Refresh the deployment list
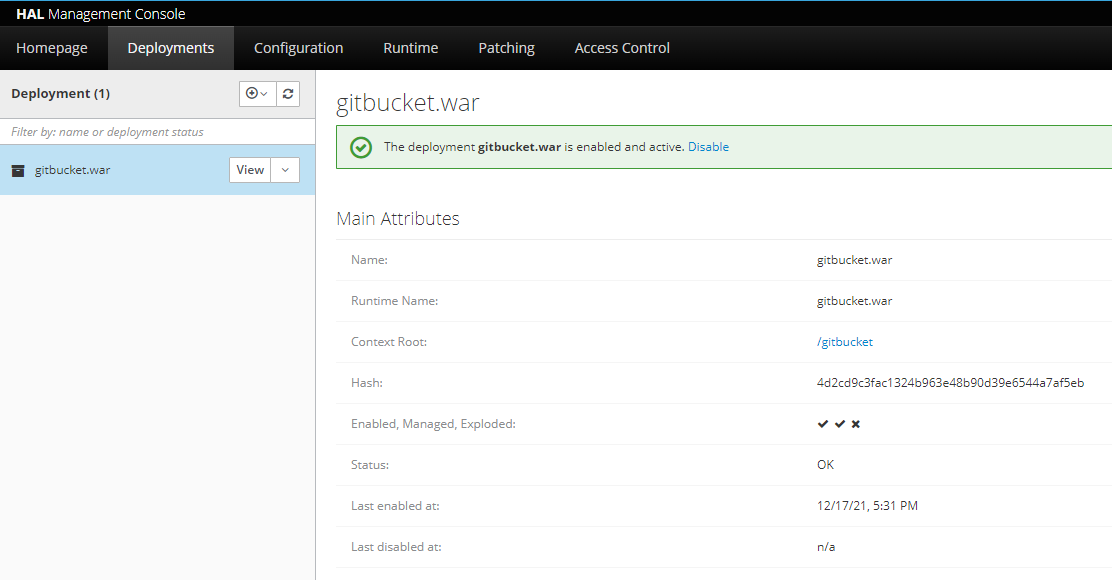This screenshot has height=580, width=1112. pos(288,94)
